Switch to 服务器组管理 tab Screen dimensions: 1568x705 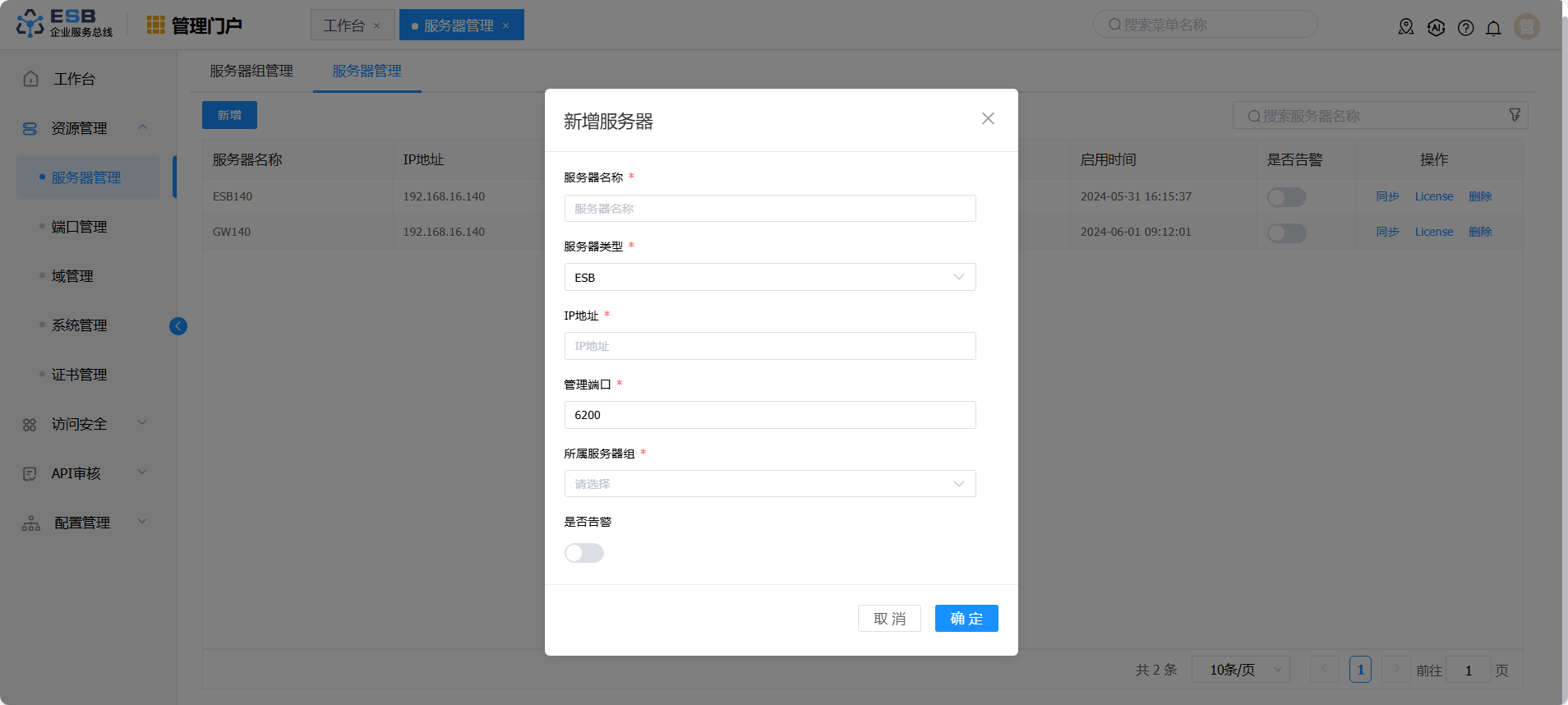click(x=251, y=71)
